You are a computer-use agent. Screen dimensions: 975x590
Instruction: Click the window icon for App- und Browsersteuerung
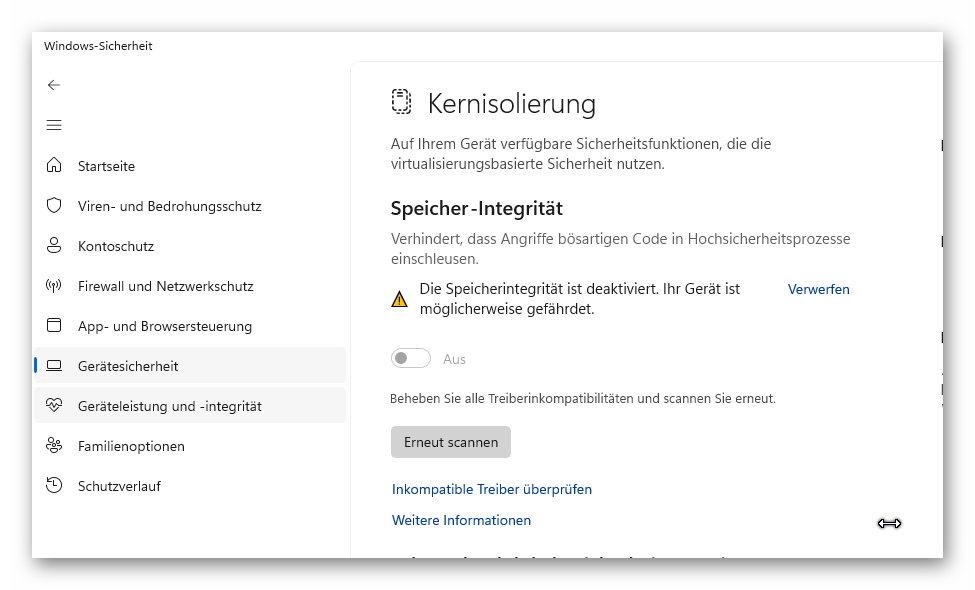coord(54,326)
